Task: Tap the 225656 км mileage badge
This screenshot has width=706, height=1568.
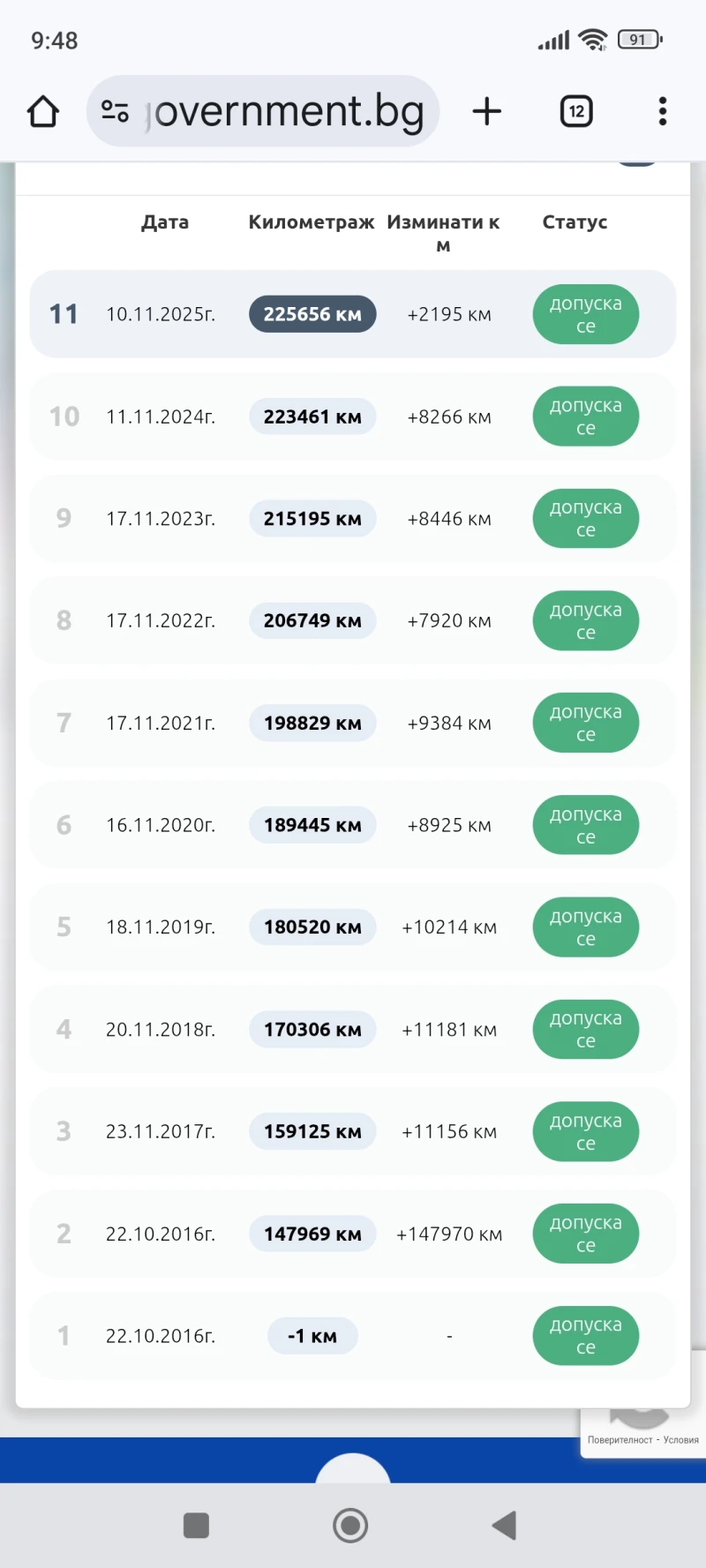Action: click(312, 314)
